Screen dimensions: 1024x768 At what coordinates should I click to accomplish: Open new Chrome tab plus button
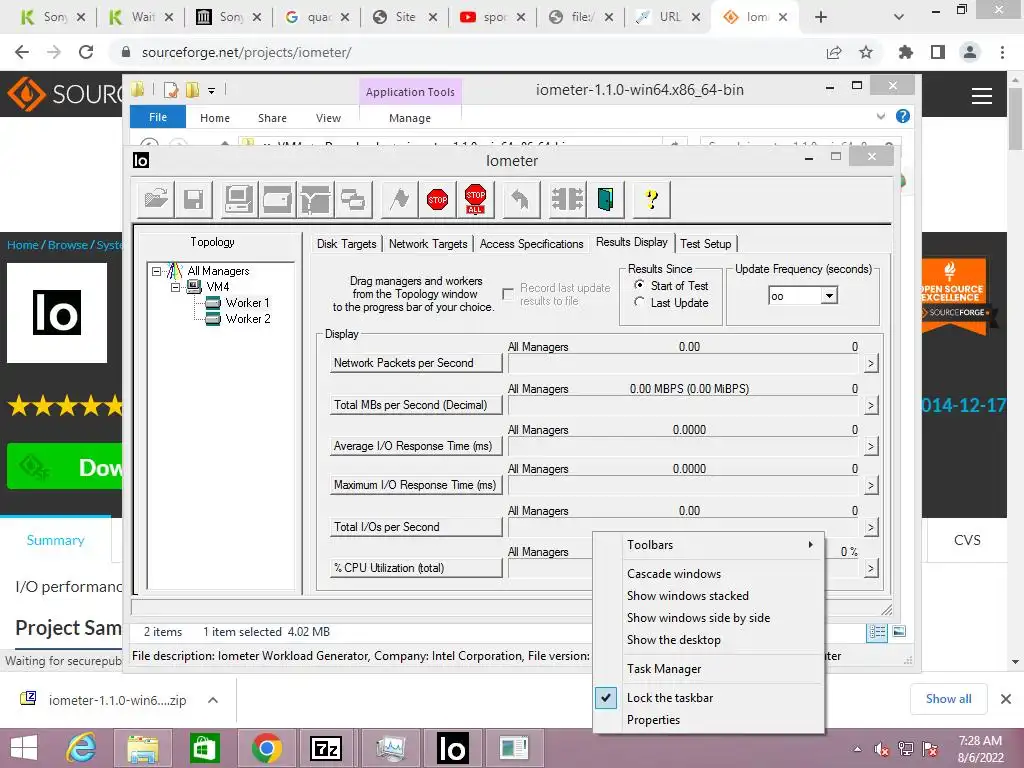[821, 17]
